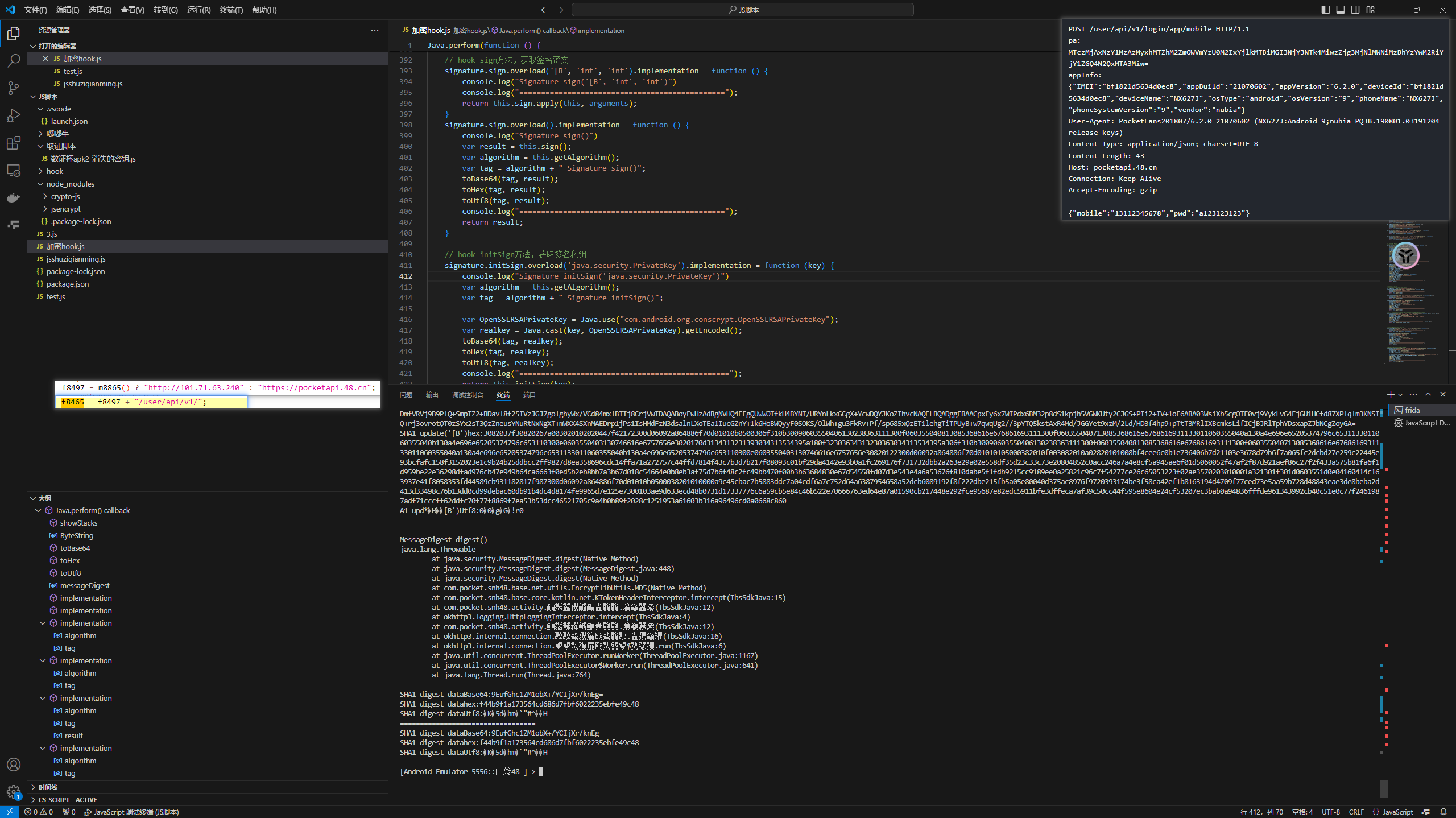
Task: Open the Docker view icon
Action: tap(14, 197)
